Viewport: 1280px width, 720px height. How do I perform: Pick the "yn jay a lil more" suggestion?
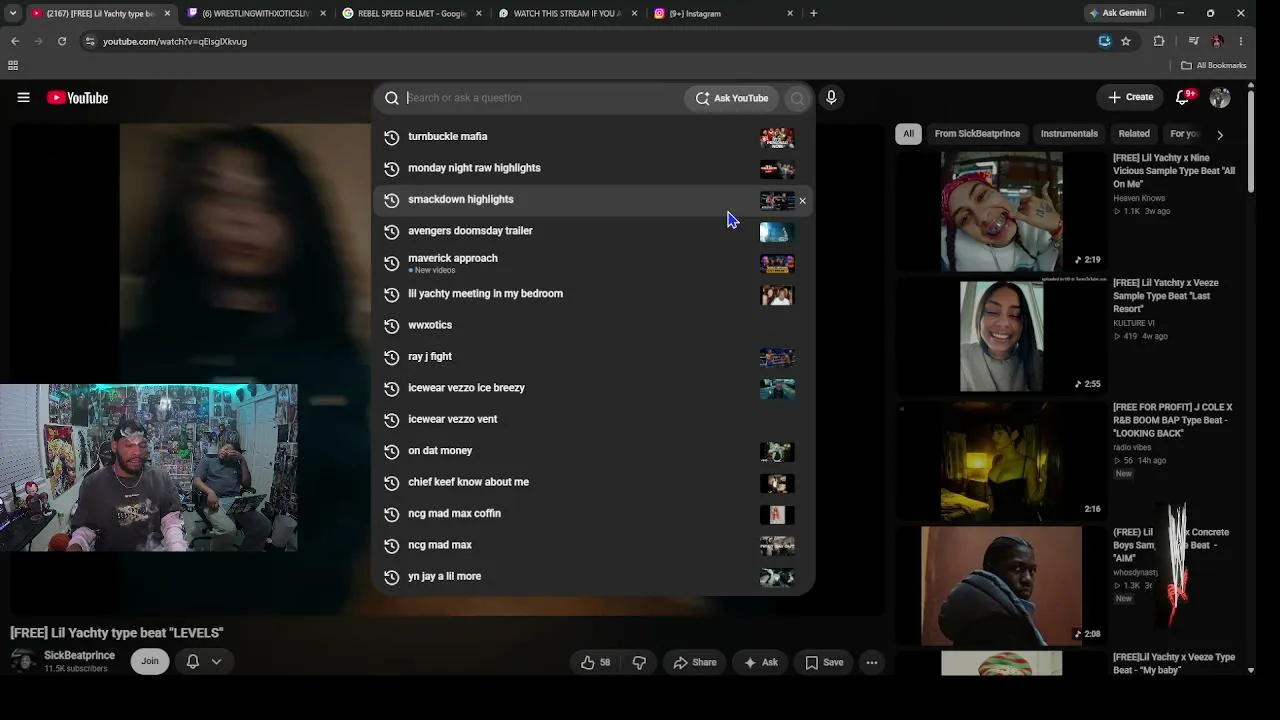(x=594, y=577)
